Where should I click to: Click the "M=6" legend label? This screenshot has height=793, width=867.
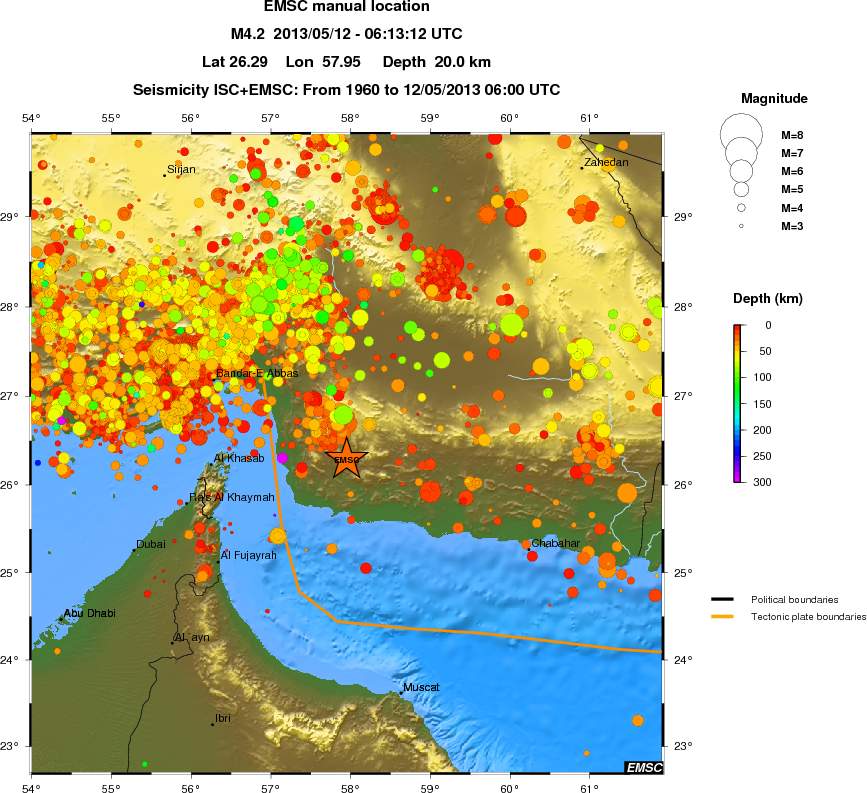click(x=792, y=171)
